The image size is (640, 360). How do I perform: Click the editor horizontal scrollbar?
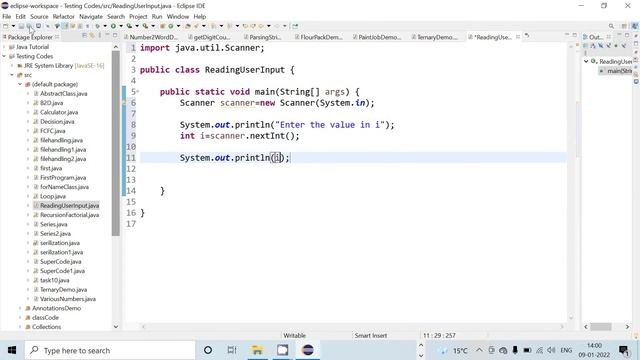coord(352,326)
